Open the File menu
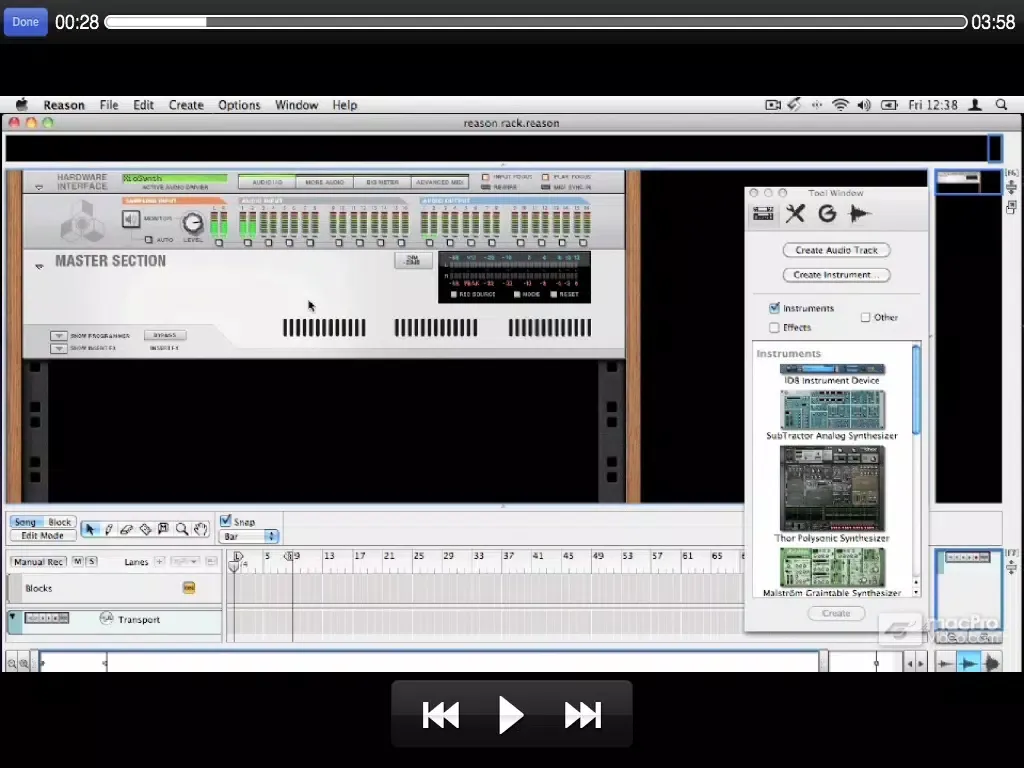Viewport: 1024px width, 768px height. tap(108, 104)
